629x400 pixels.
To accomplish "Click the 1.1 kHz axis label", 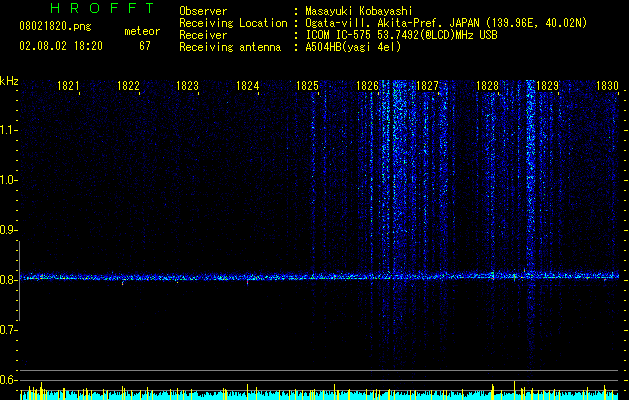I will 8,130.
